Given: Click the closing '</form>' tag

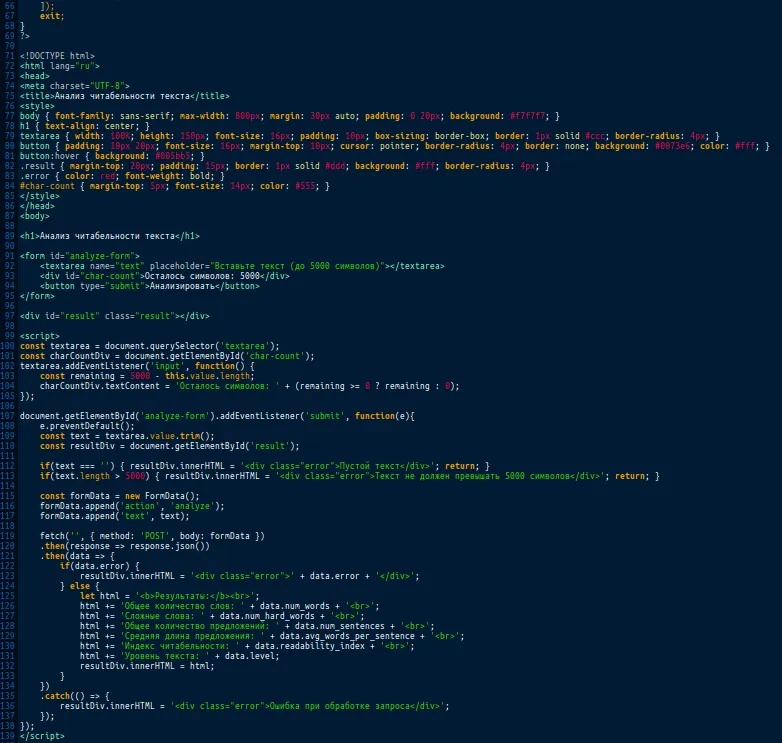Looking at the screenshot, I should (37, 296).
